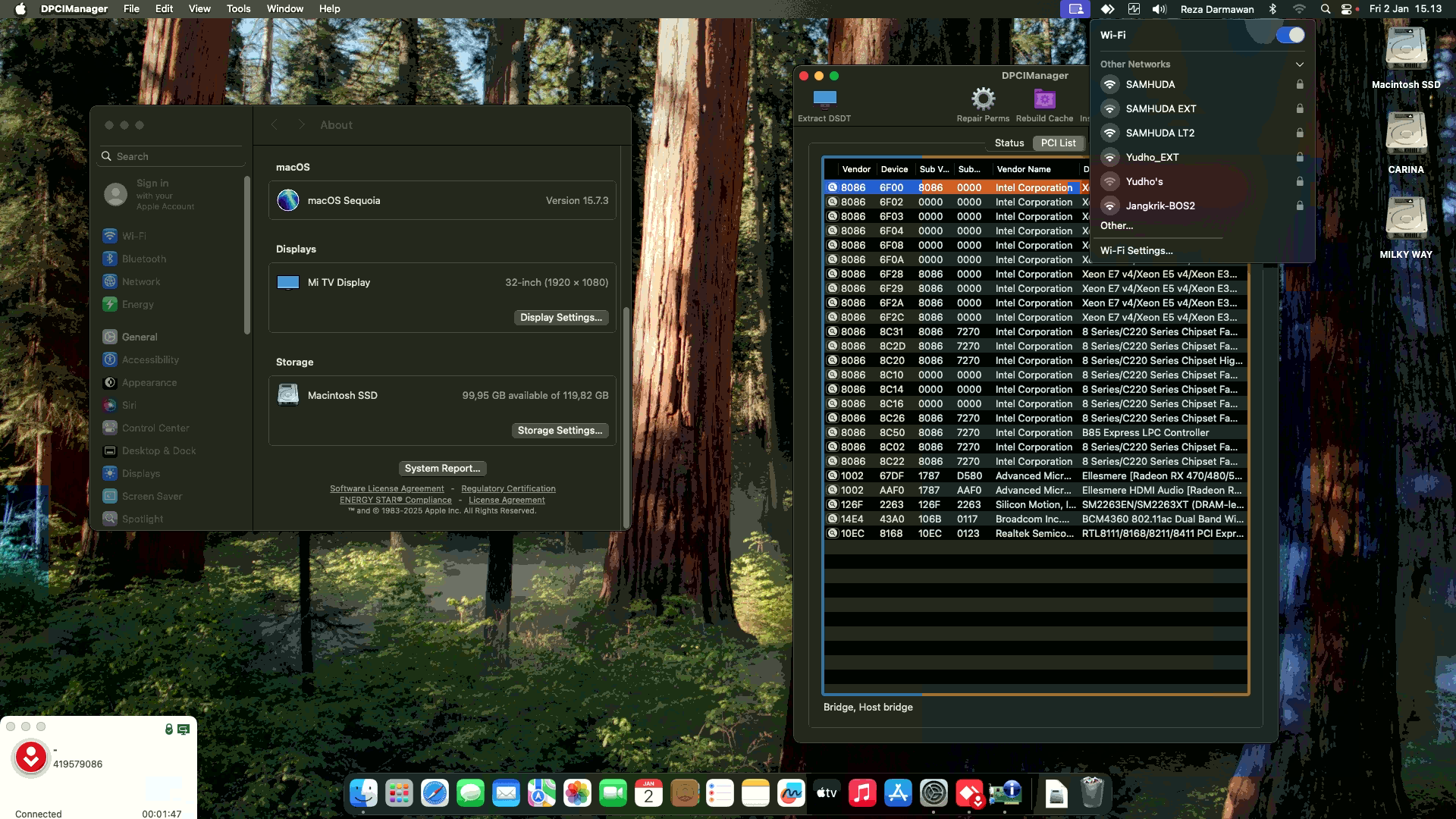Open the Trash in dock
This screenshot has height=819, width=1456.
coord(1092,793)
